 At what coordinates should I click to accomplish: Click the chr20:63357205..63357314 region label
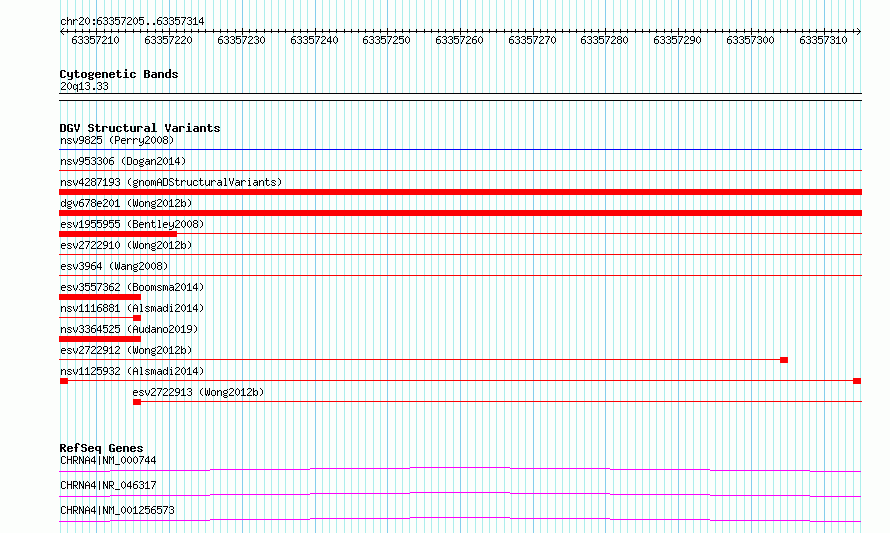pos(132,21)
